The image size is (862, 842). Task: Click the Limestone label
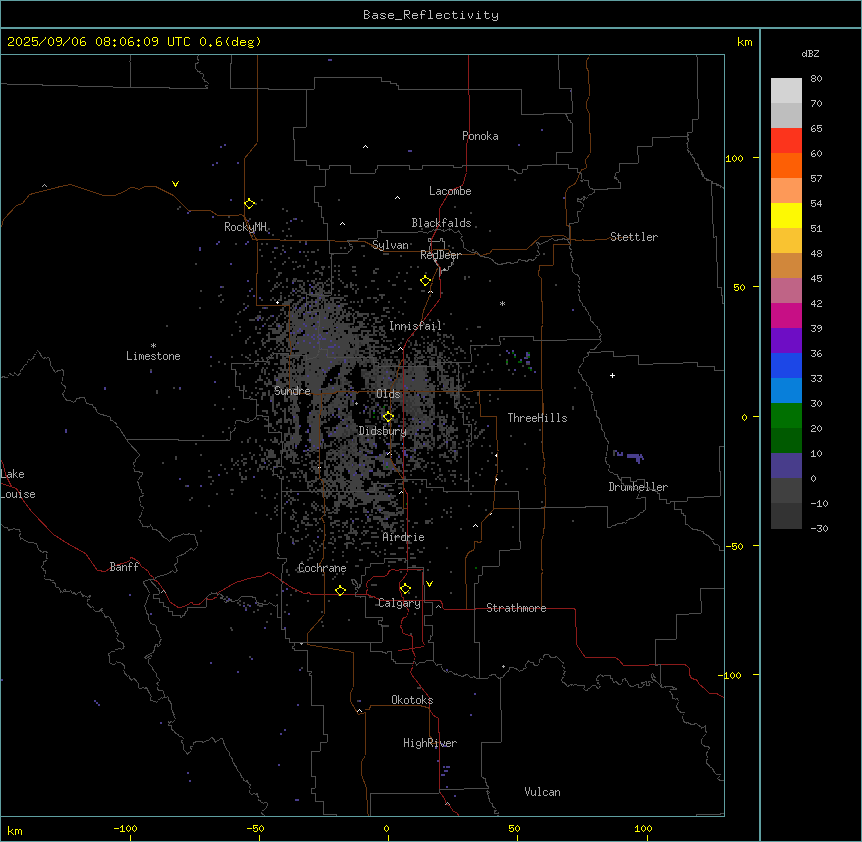pos(153,356)
